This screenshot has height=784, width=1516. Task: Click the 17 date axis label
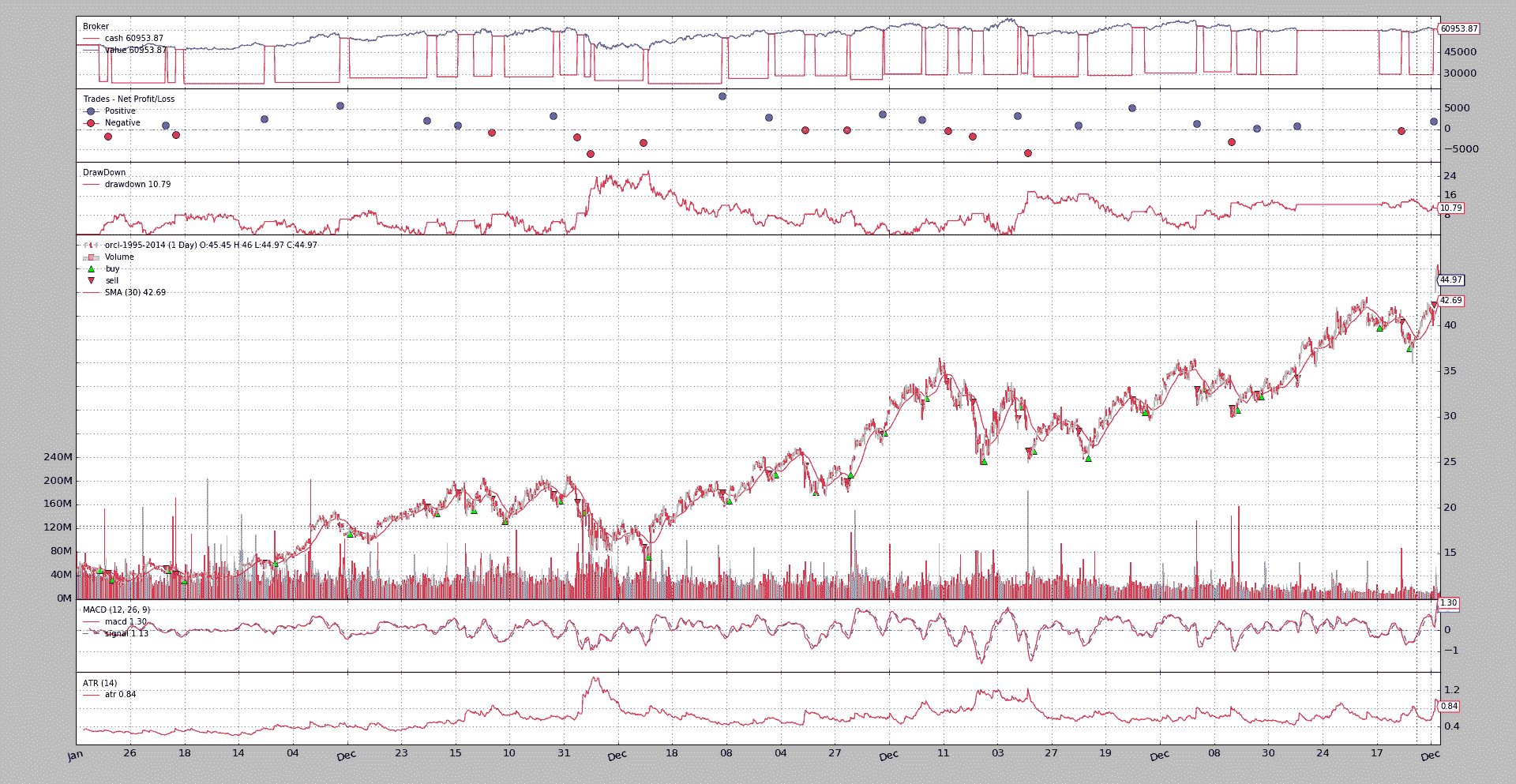coord(1377,753)
